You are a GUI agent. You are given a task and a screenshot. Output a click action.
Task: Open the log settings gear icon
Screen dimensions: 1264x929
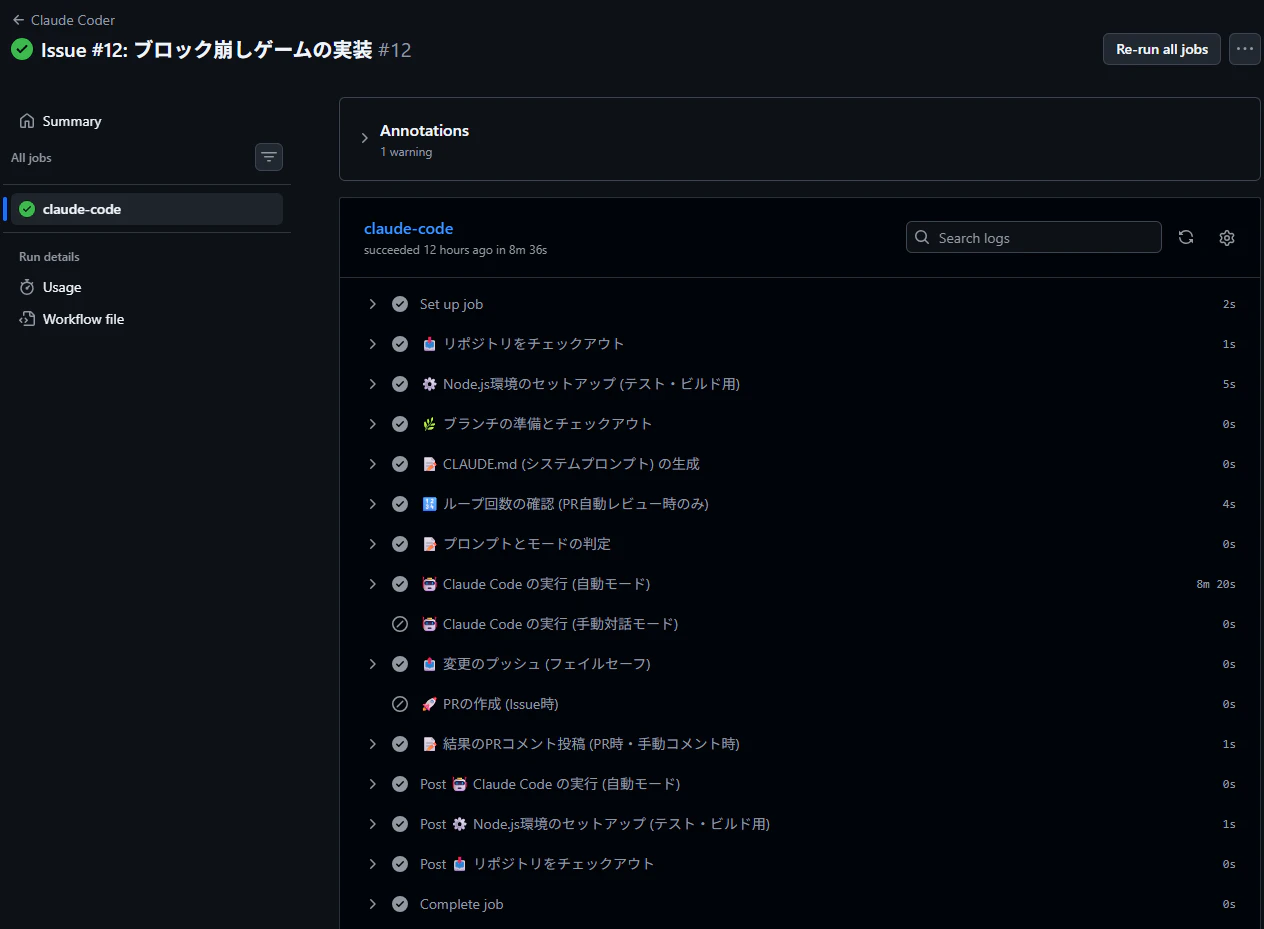tap(1227, 237)
